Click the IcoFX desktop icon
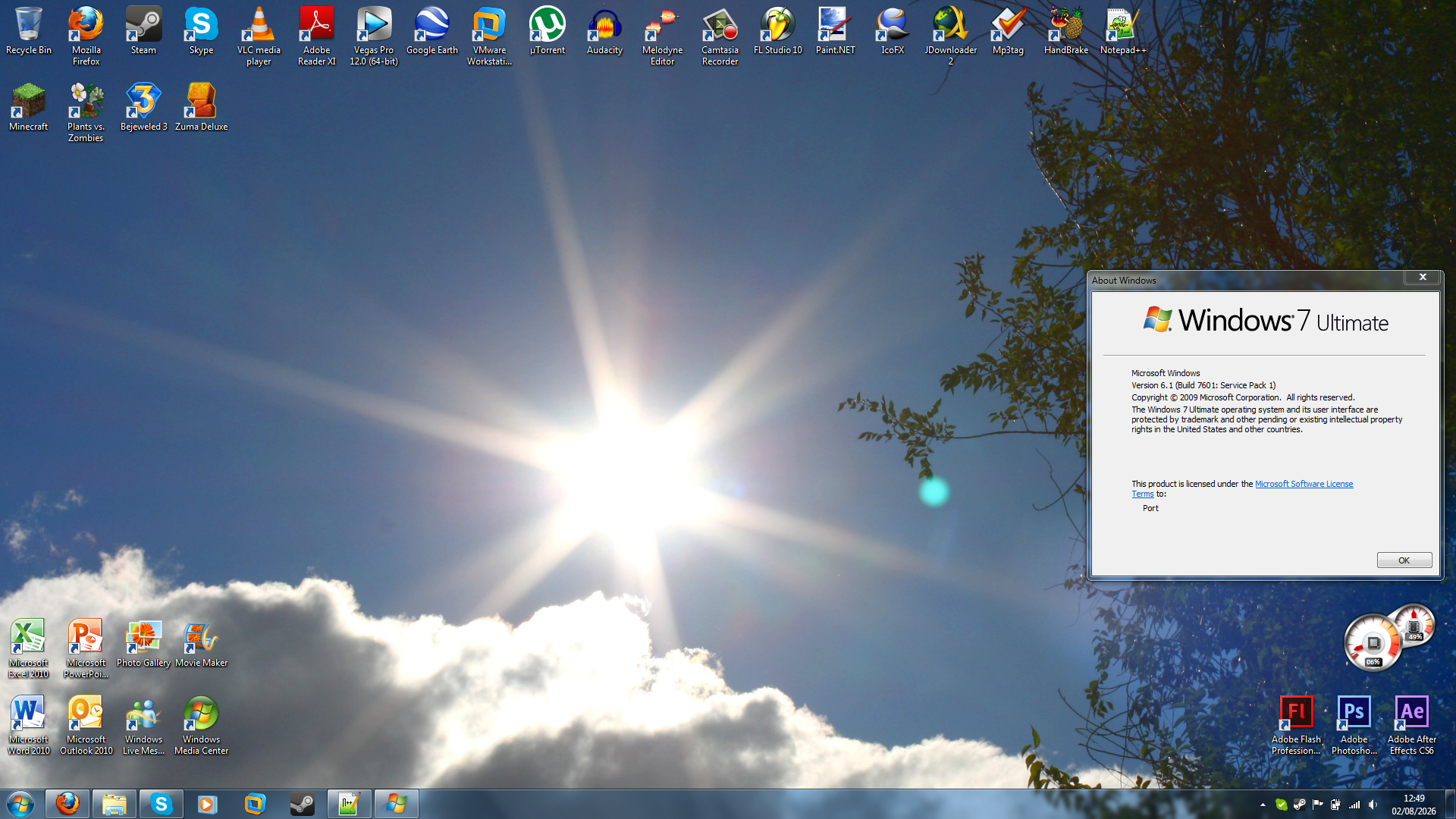The width and height of the screenshot is (1456, 819). pyautogui.click(x=893, y=31)
